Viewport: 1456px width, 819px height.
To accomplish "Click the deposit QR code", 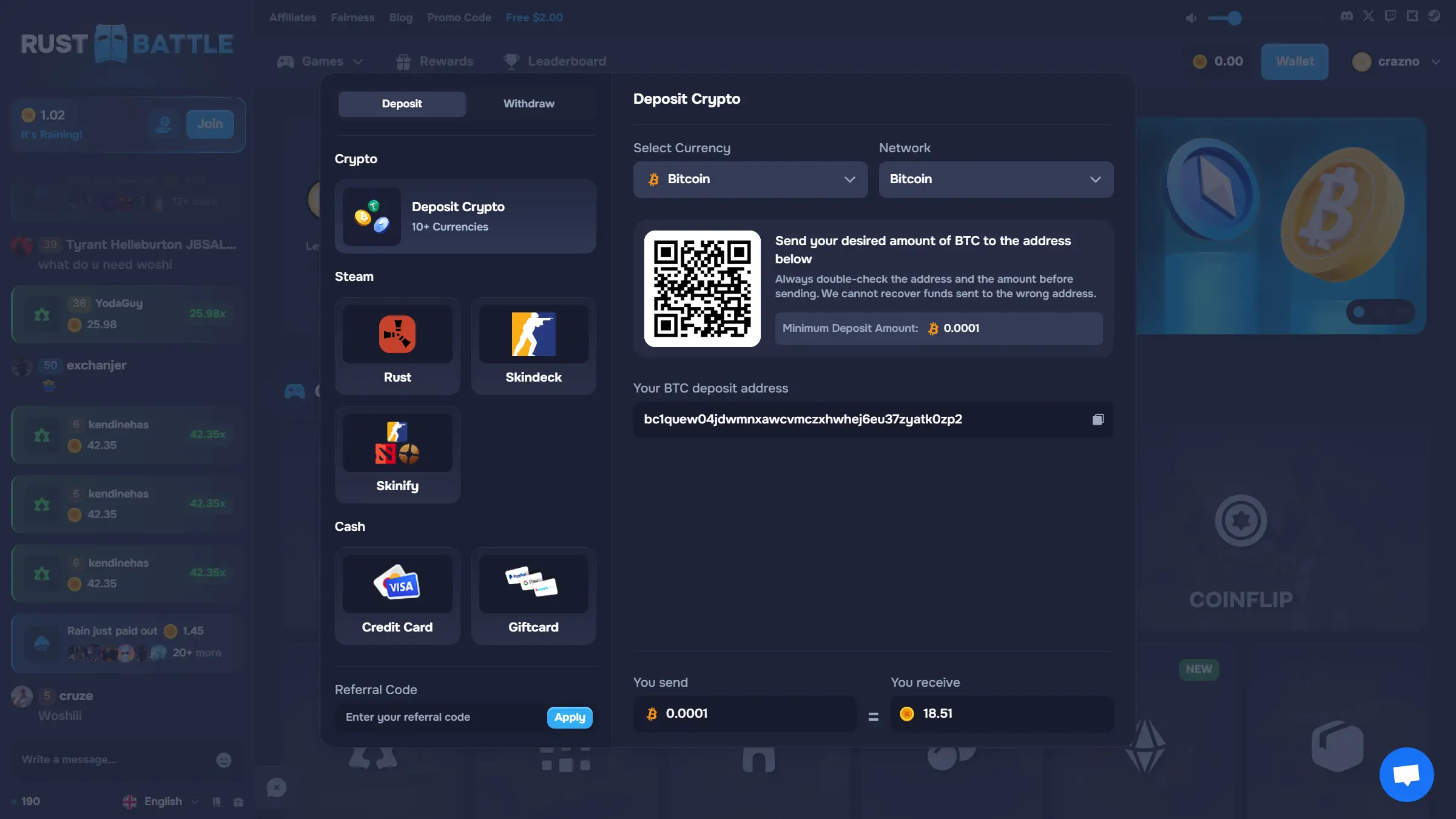I will click(703, 289).
